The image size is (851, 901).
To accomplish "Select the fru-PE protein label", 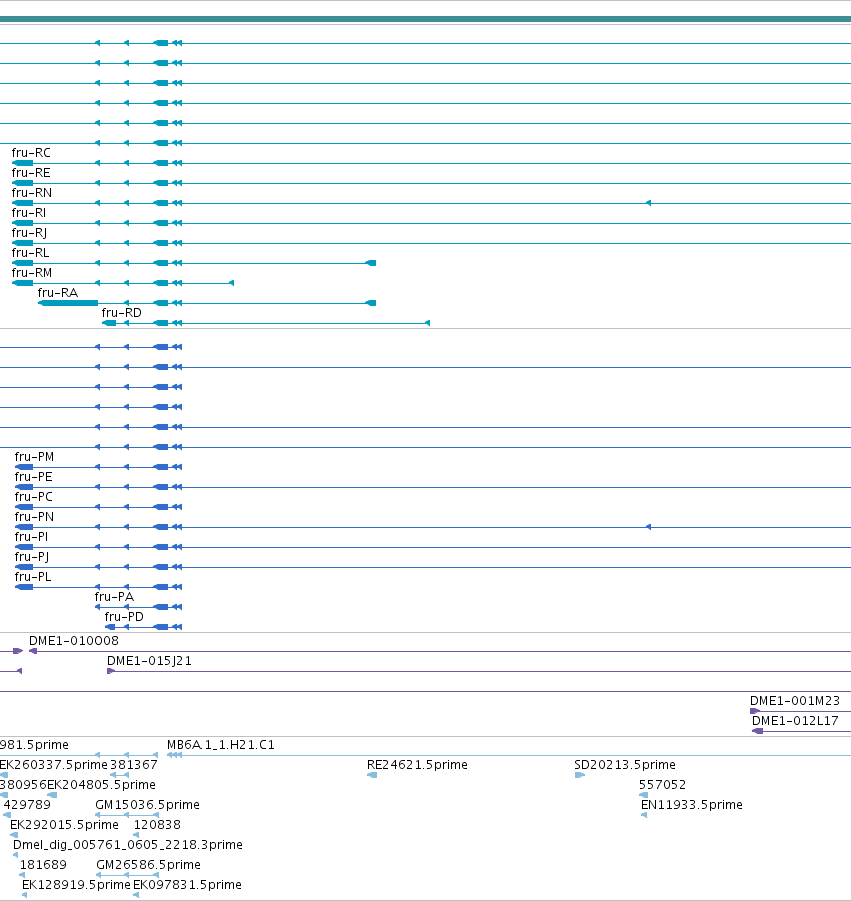I will pos(33,477).
